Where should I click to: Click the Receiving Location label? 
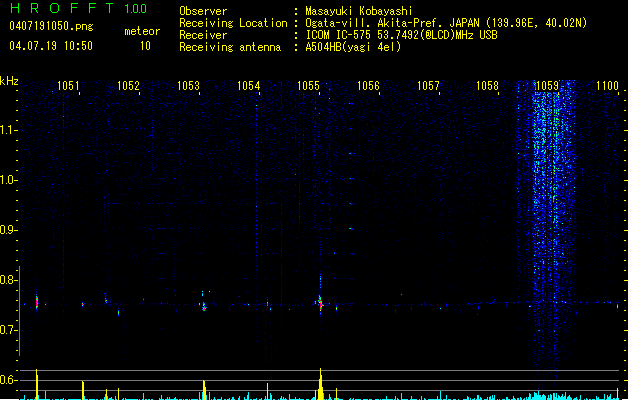[233, 23]
